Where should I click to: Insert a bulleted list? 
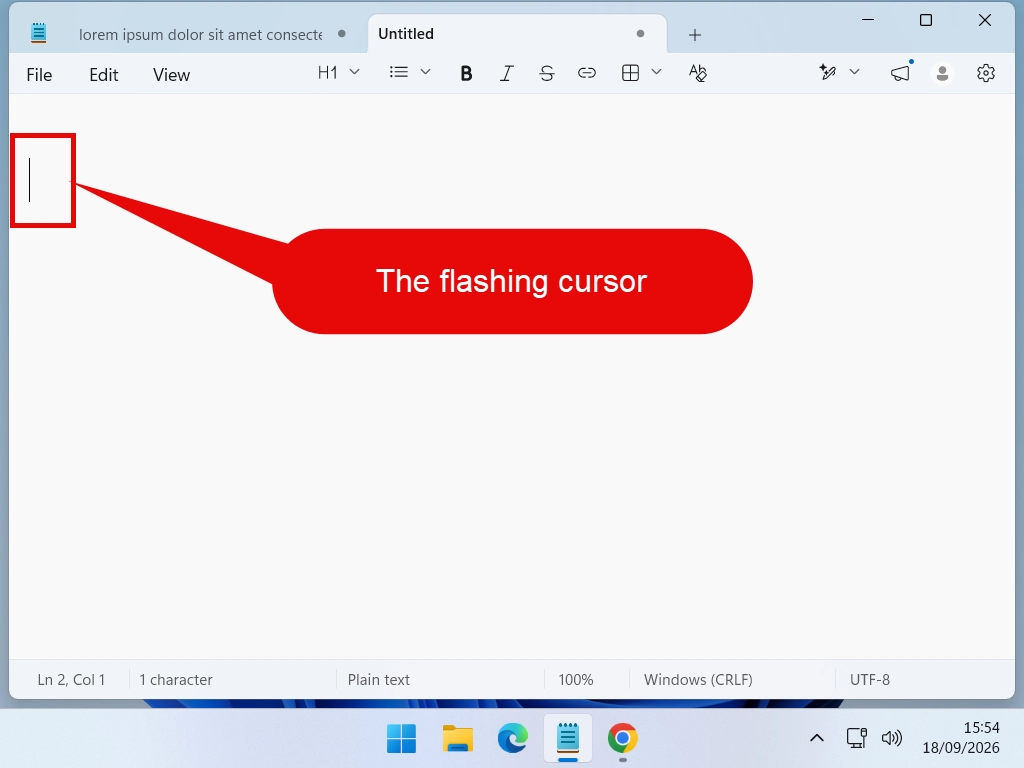[x=398, y=72]
